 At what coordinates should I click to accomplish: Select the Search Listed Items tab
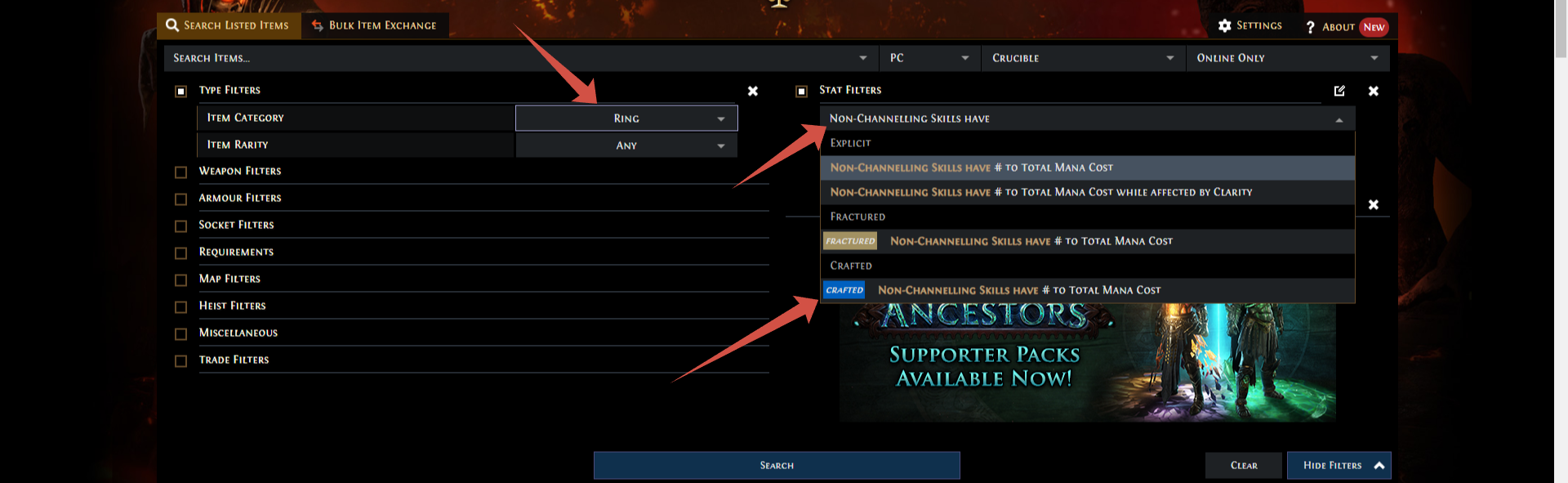228,25
